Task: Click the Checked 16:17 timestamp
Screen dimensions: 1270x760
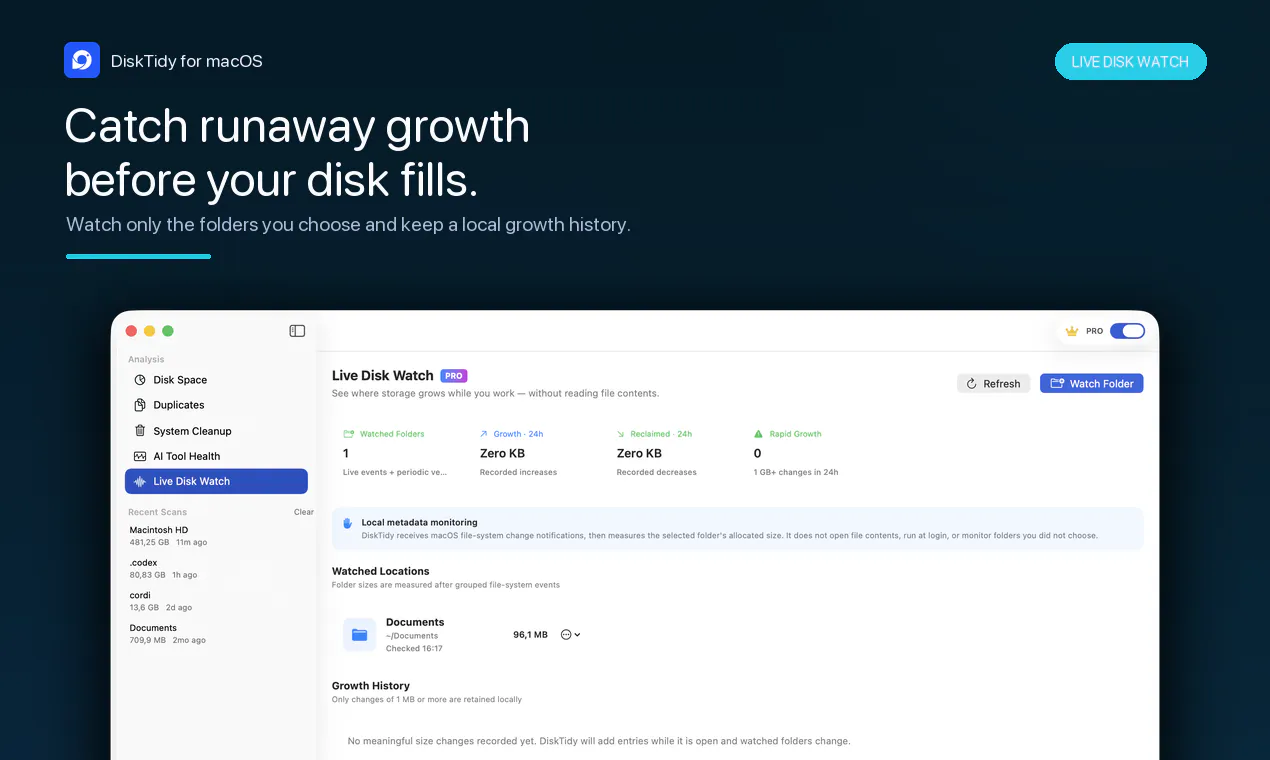Action: pyautogui.click(x=414, y=649)
